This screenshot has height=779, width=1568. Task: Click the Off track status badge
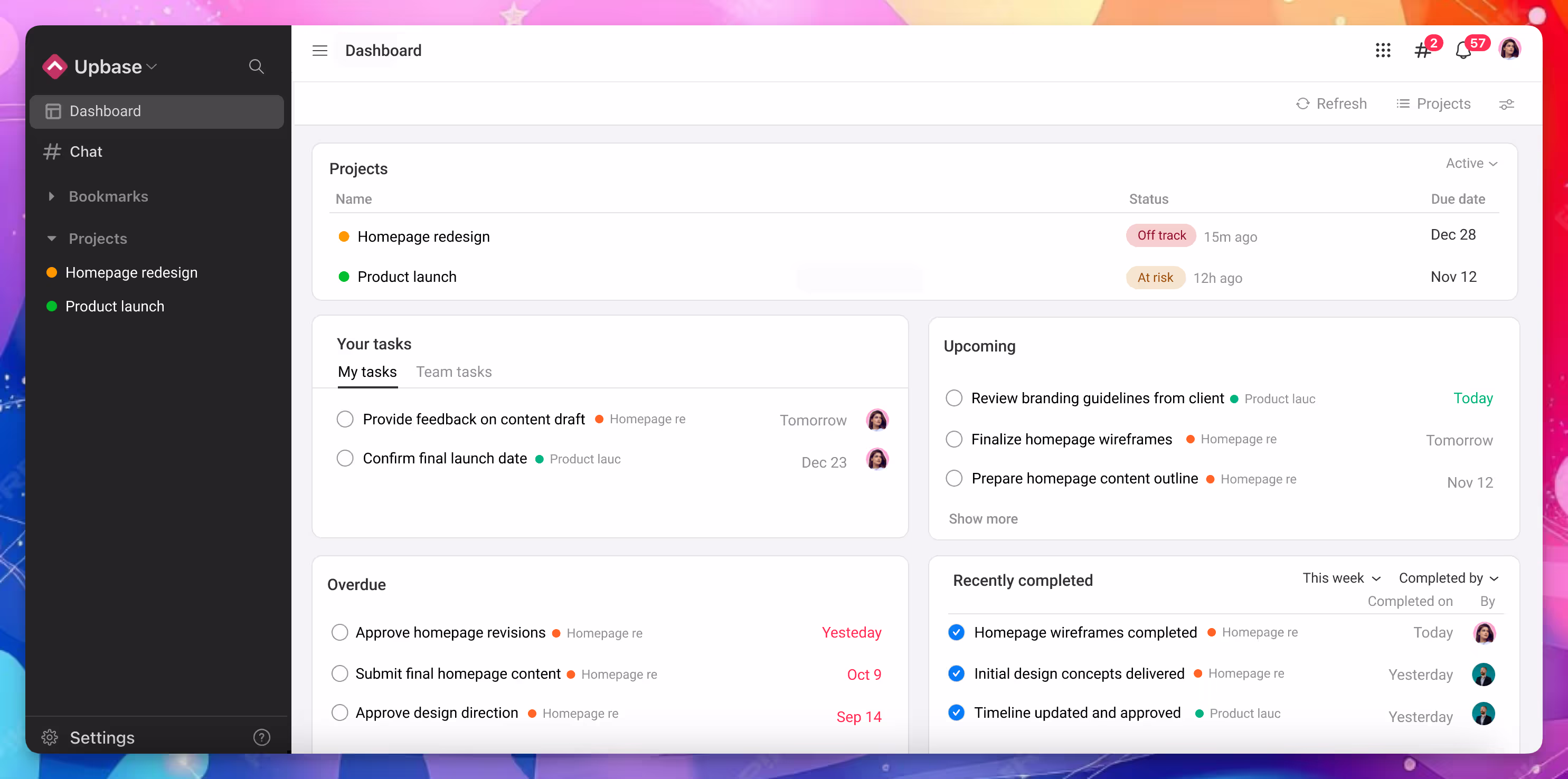tap(1161, 235)
